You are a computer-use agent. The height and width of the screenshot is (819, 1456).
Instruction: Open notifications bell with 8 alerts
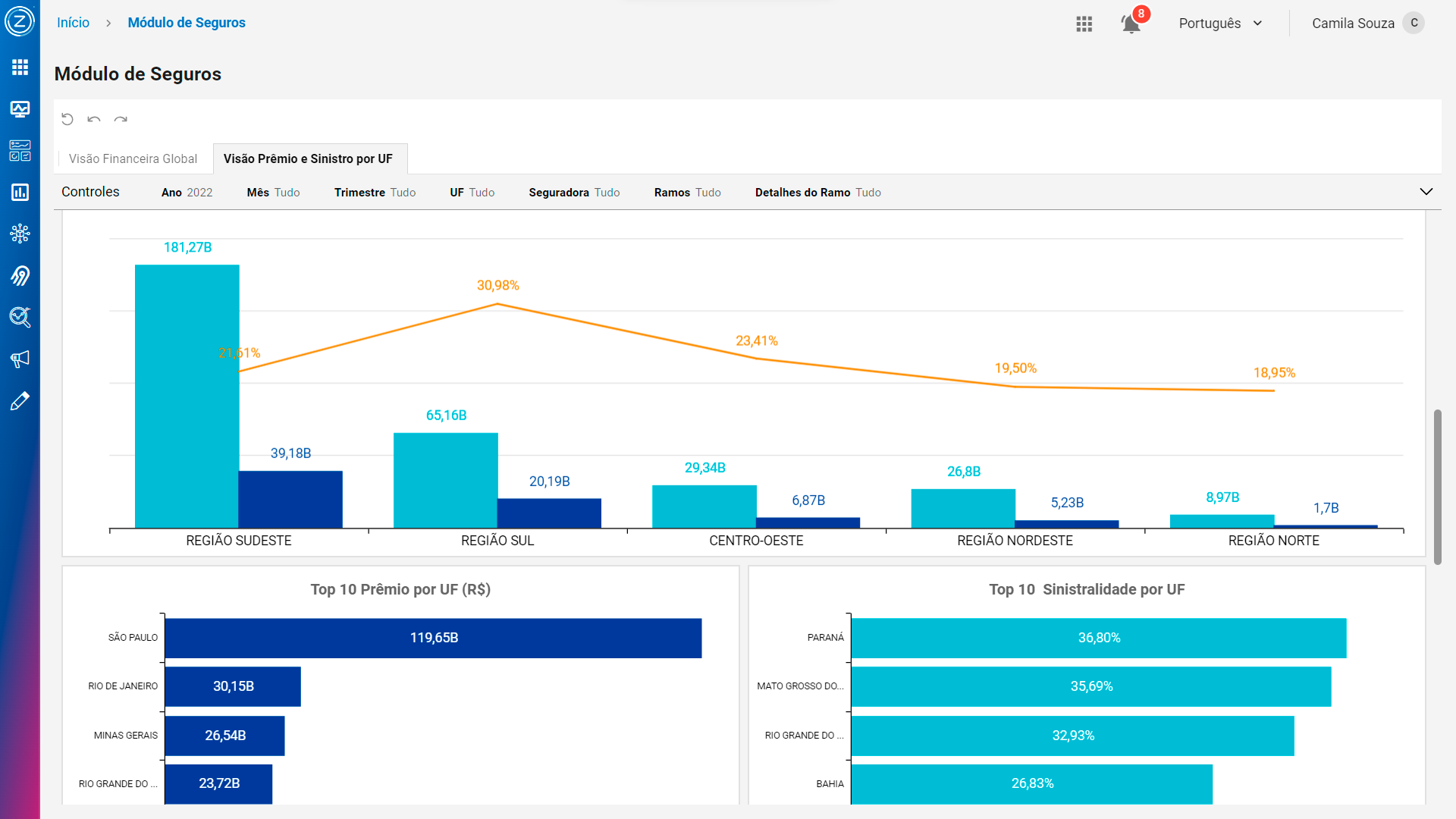coord(1131,24)
